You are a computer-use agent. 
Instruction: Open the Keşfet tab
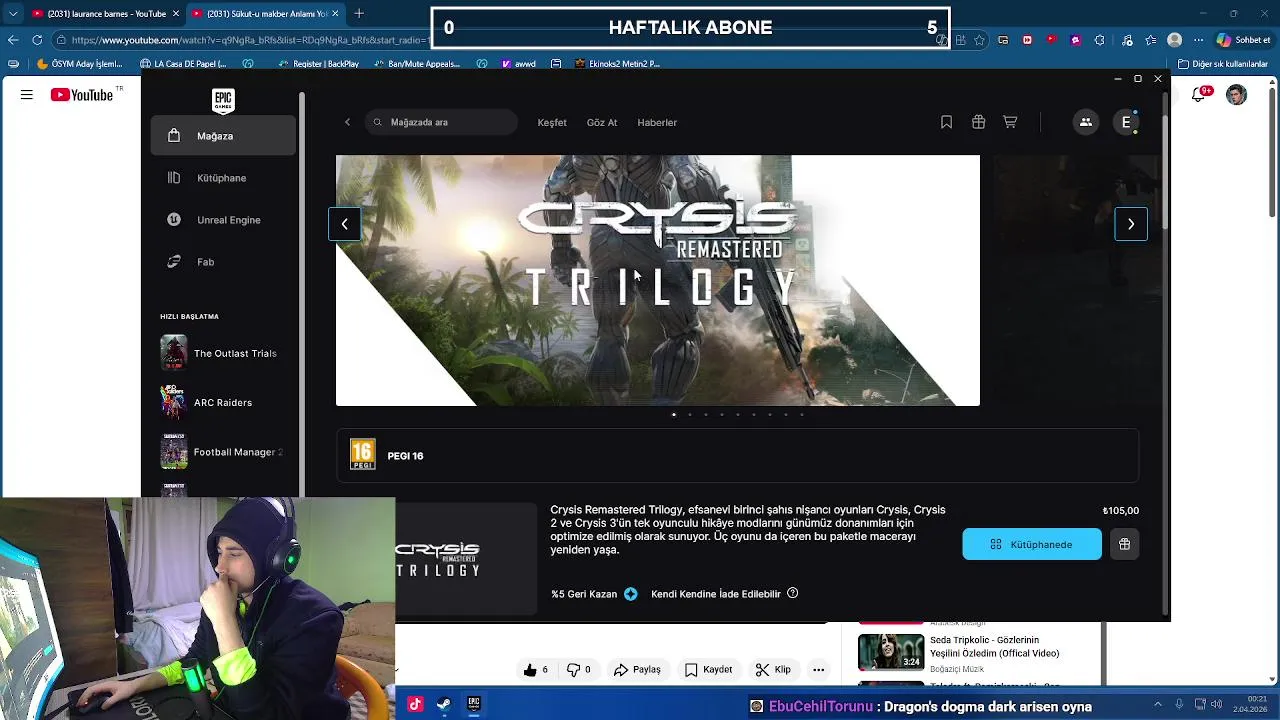coord(552,122)
